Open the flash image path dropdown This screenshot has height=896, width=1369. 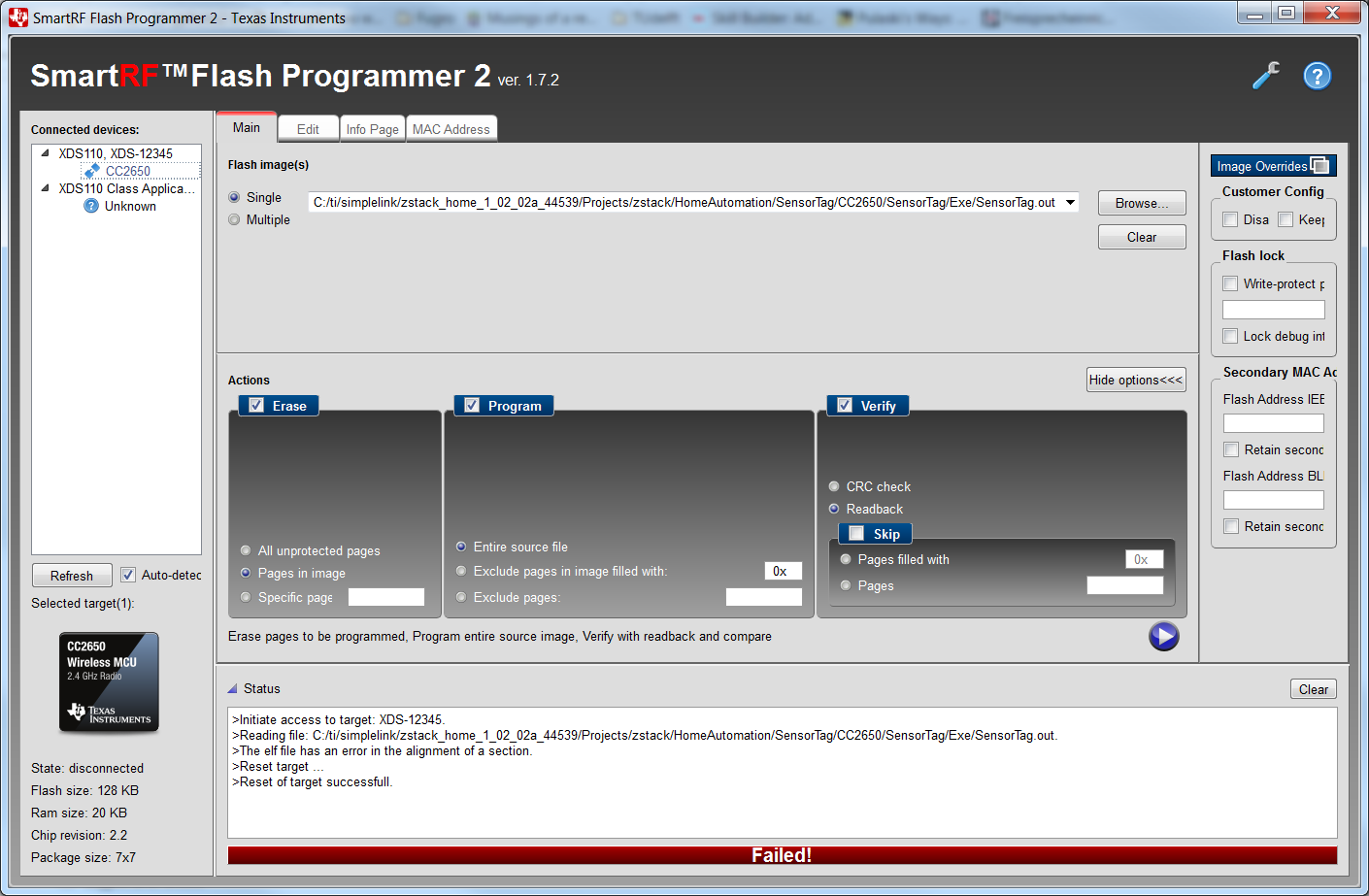tap(1070, 202)
